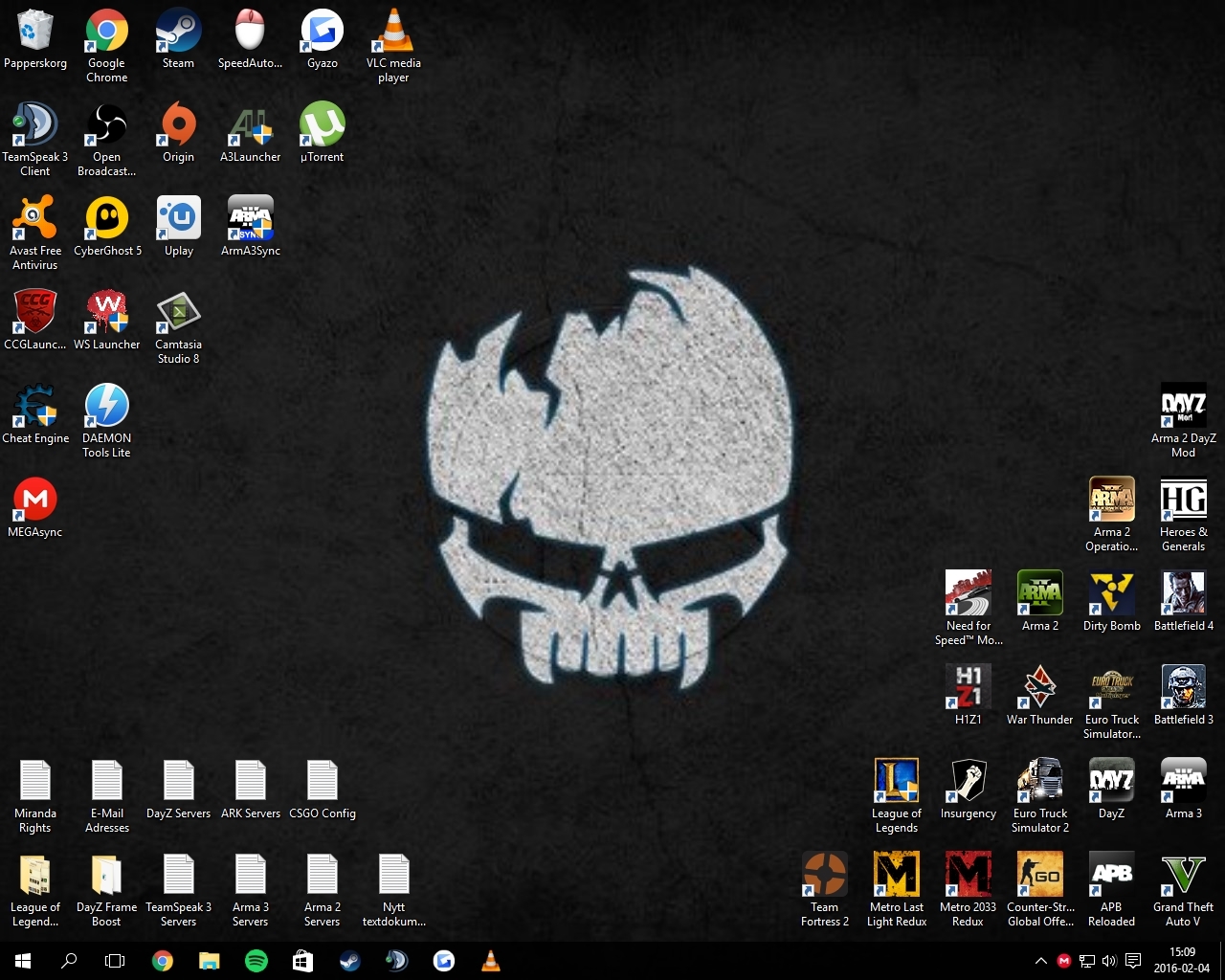Select the Open Broadcast... desktop shortcut
Image resolution: width=1225 pixels, height=980 pixels.
coord(107,140)
